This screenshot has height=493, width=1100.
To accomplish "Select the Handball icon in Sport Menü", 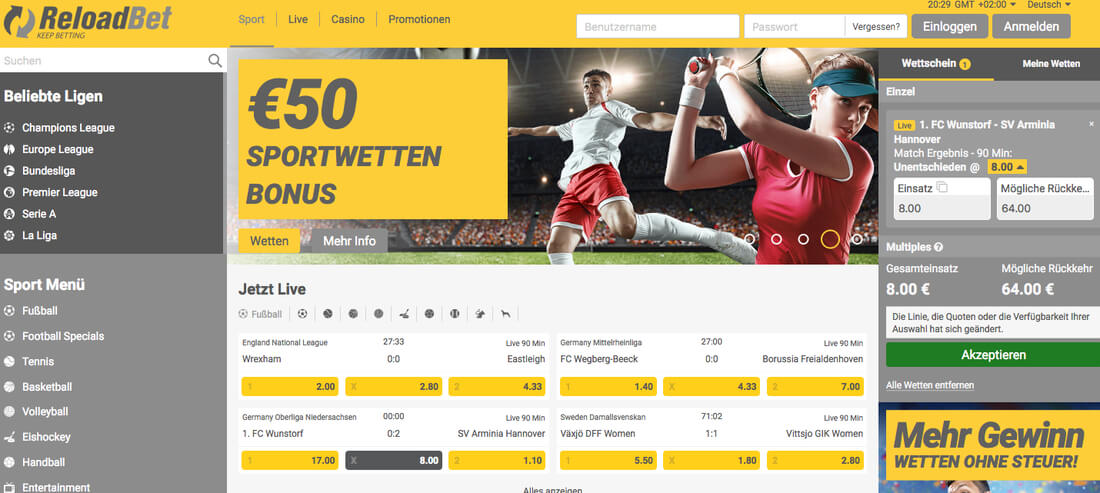I will click(x=9, y=462).
